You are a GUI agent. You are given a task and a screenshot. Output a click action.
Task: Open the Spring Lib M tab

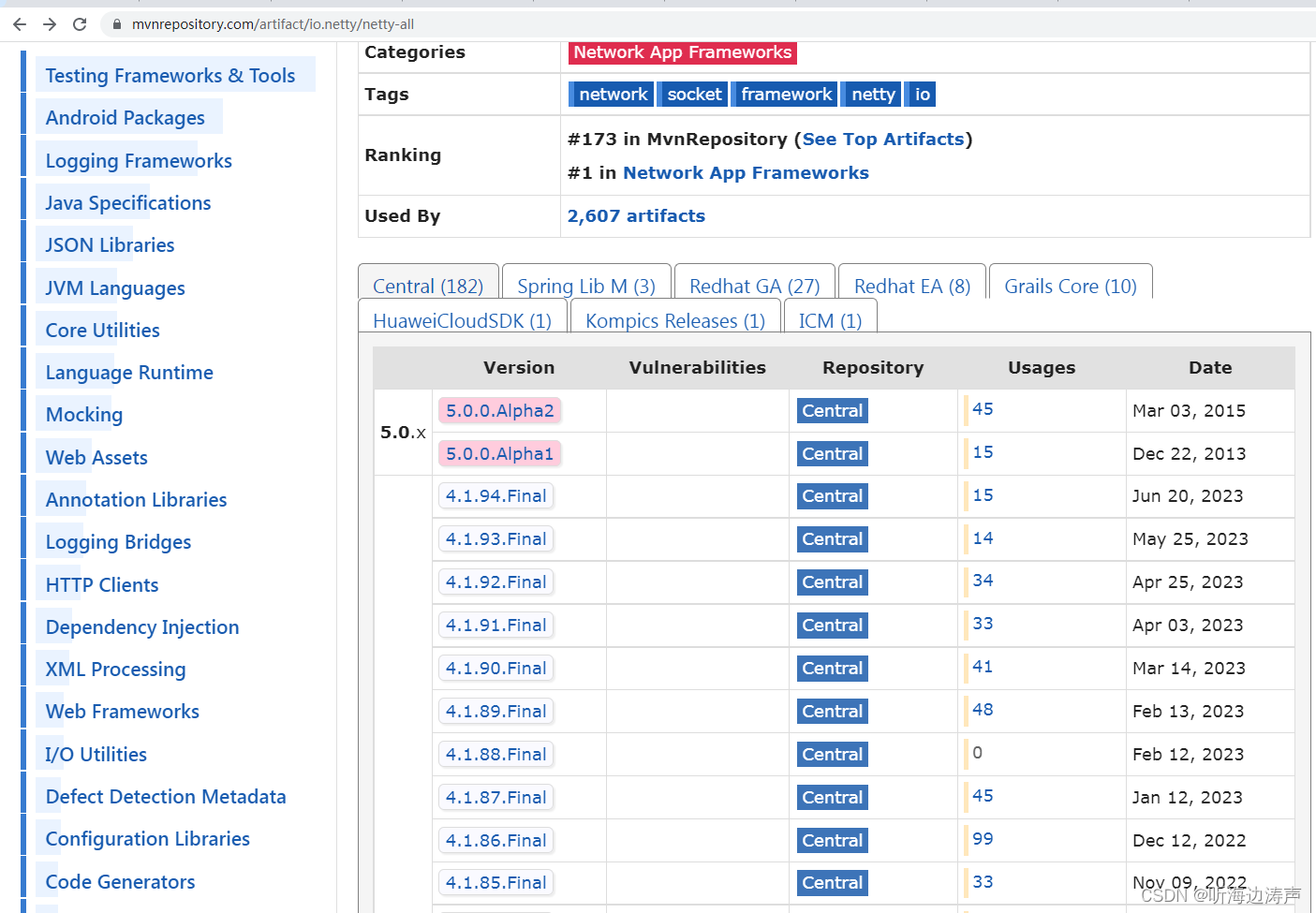tap(587, 286)
